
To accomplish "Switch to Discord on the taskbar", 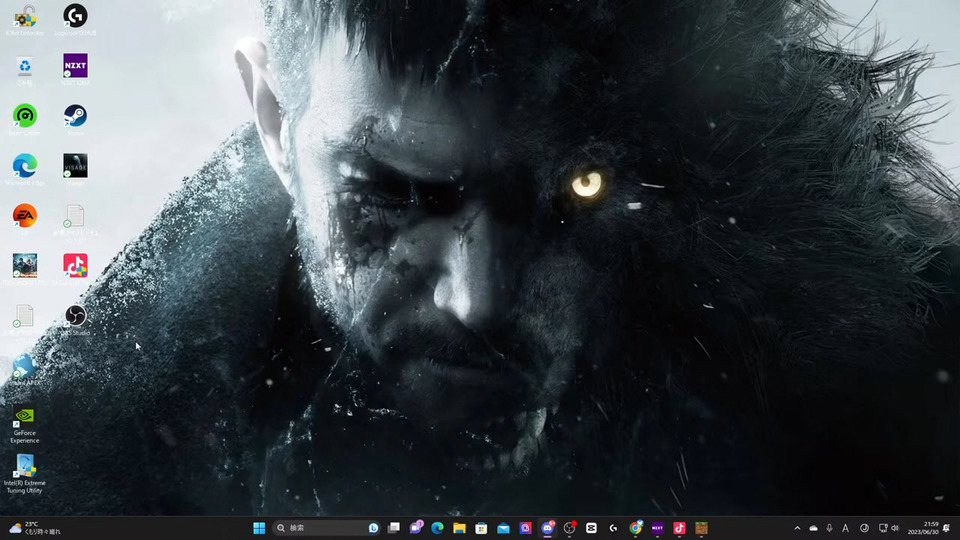I will [547, 528].
